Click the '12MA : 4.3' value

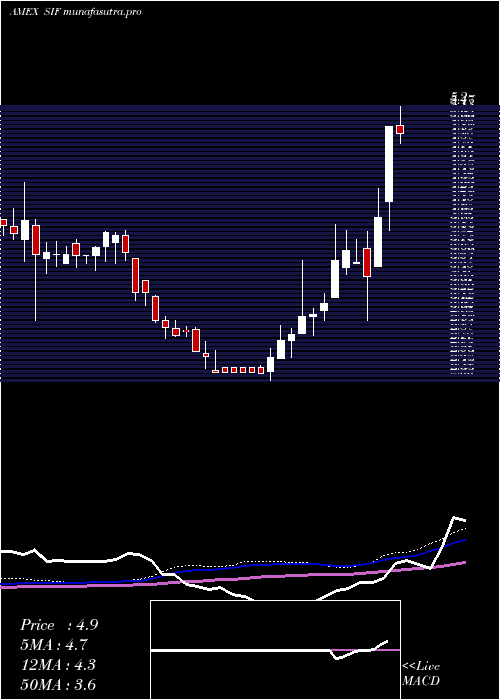(58, 665)
